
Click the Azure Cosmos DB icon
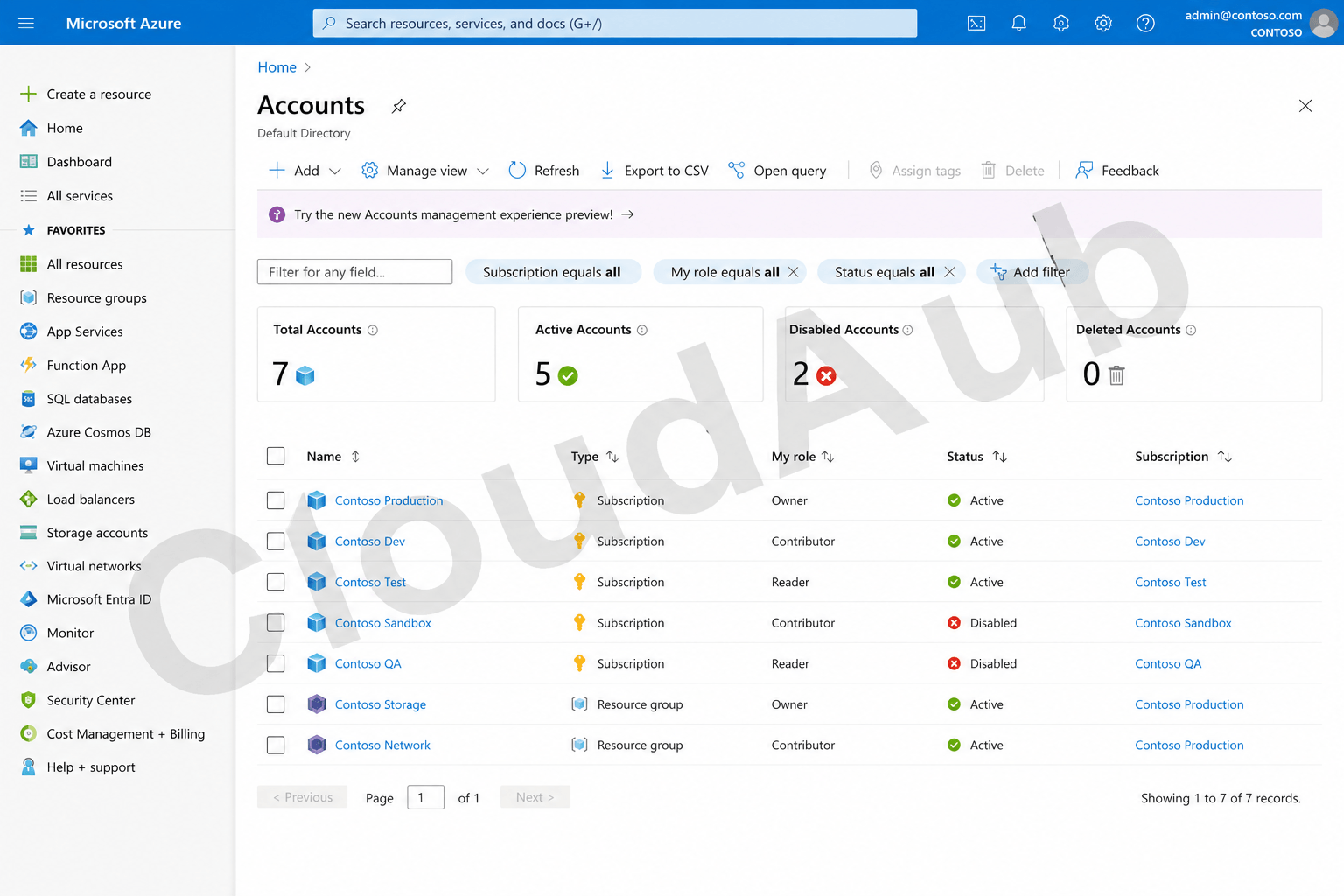[x=28, y=432]
